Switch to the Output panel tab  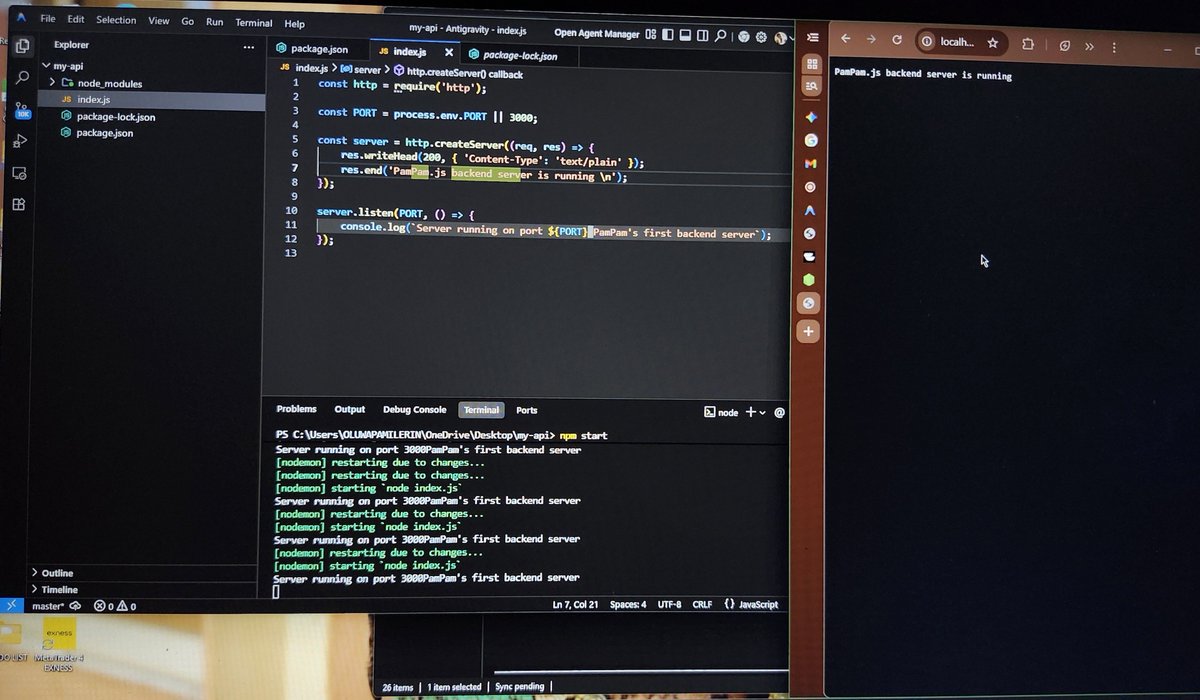pos(350,409)
